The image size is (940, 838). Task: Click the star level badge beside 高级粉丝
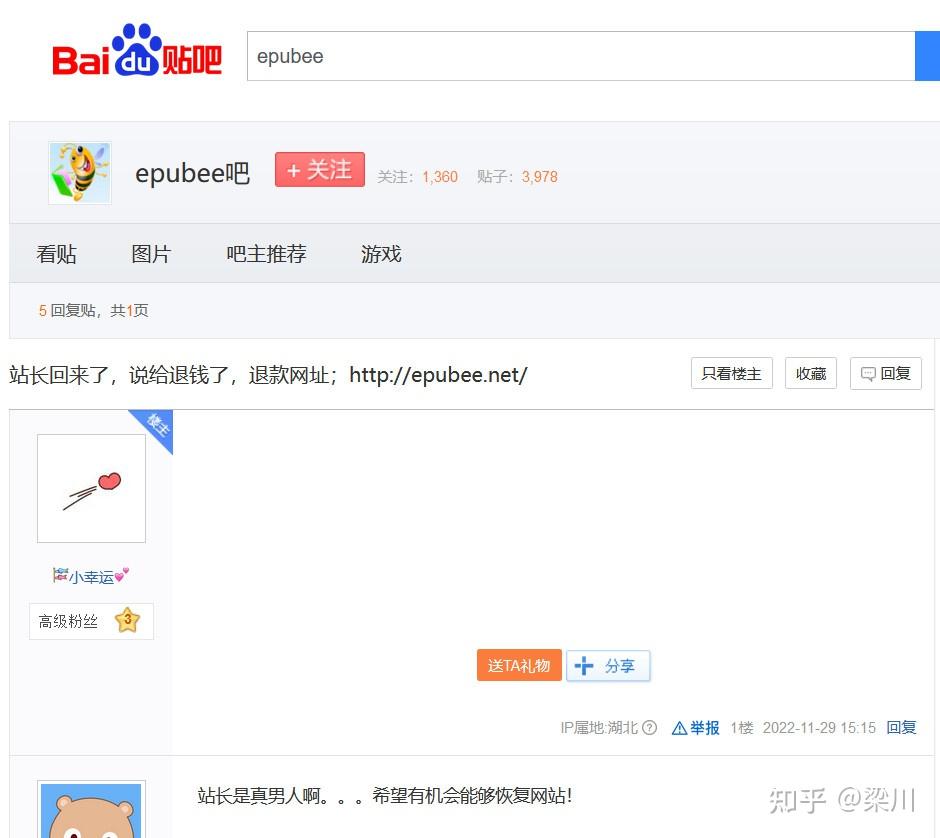point(128,621)
